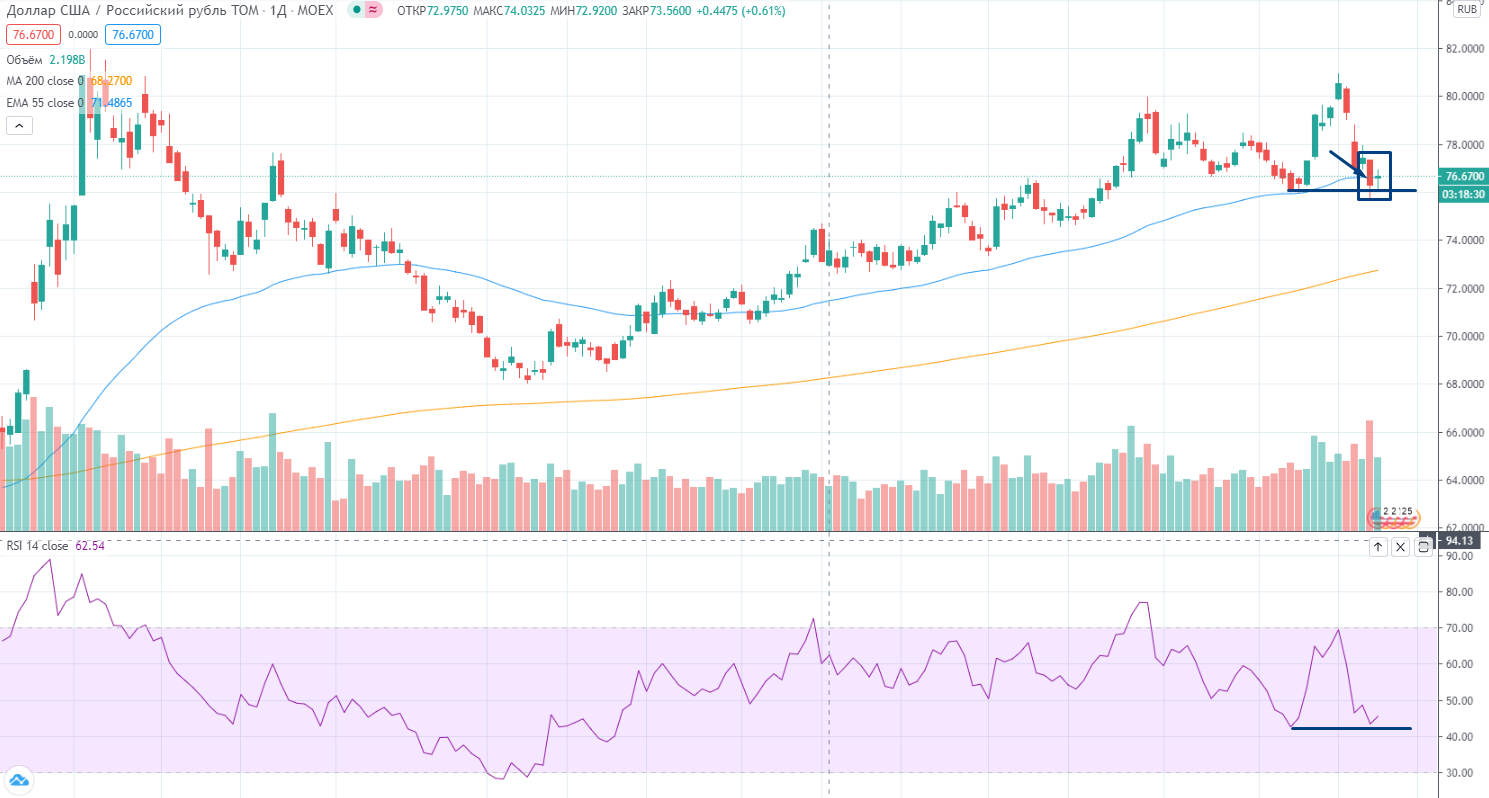Image resolution: width=1489 pixels, height=798 pixels.
Task: Move the RSI pane up with arrow icon
Action: coord(1377,546)
